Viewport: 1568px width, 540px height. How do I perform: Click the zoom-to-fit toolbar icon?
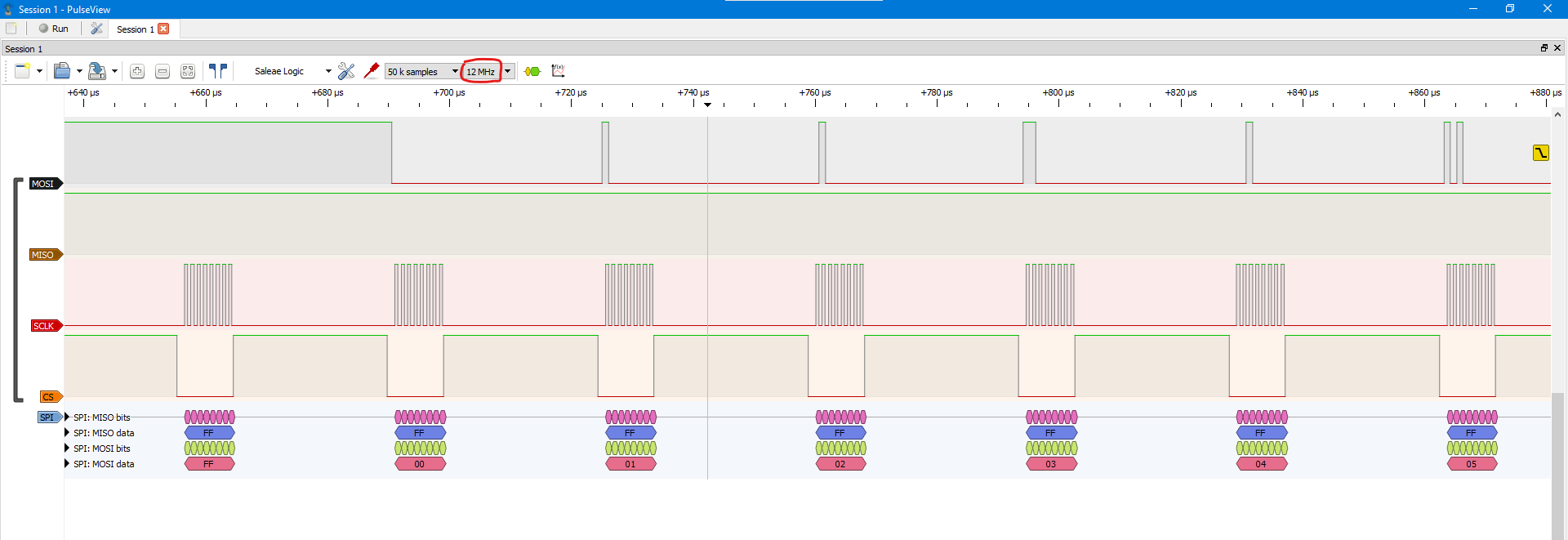[x=188, y=72]
